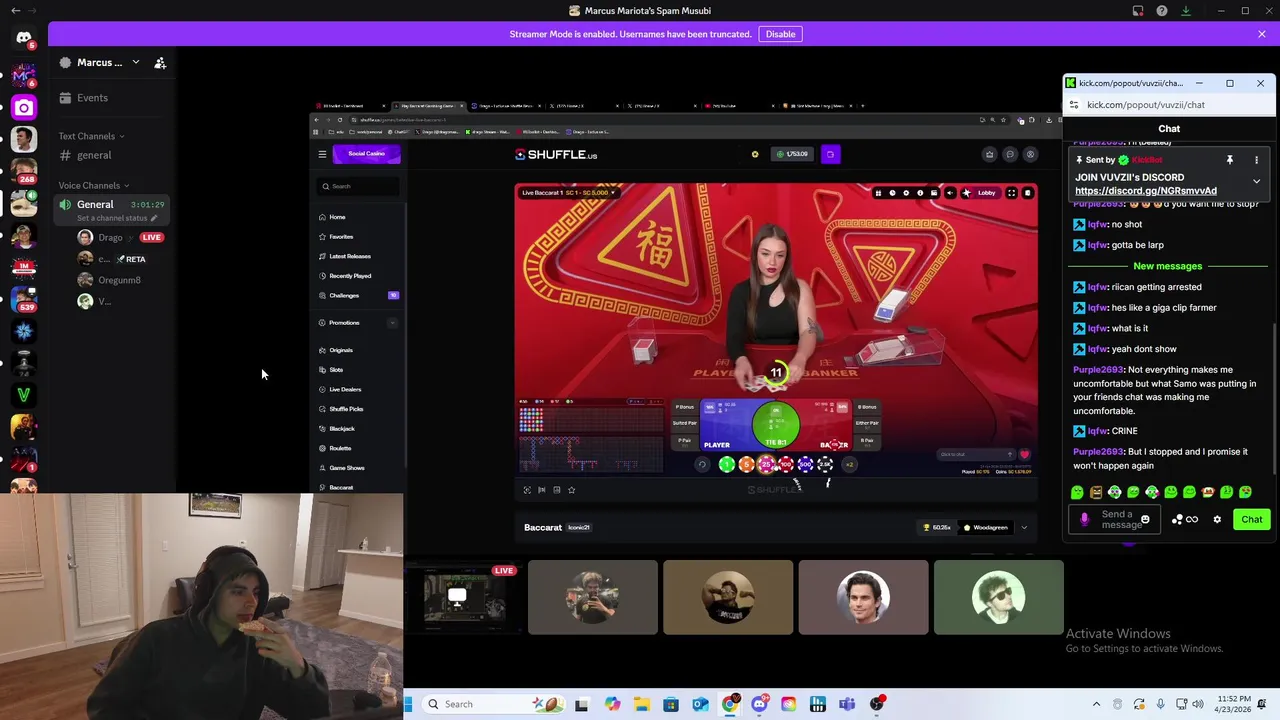Open Microsoft Teams on the taskbar
1280x720 pixels.
(x=847, y=704)
